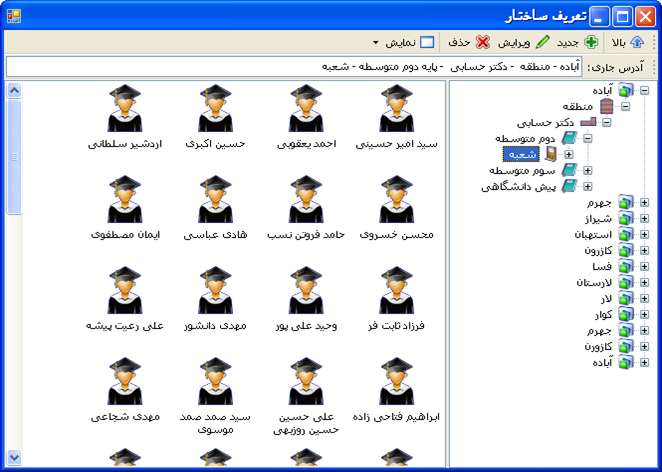Select the پیش دانشگاهی grade in the tree

518,187
